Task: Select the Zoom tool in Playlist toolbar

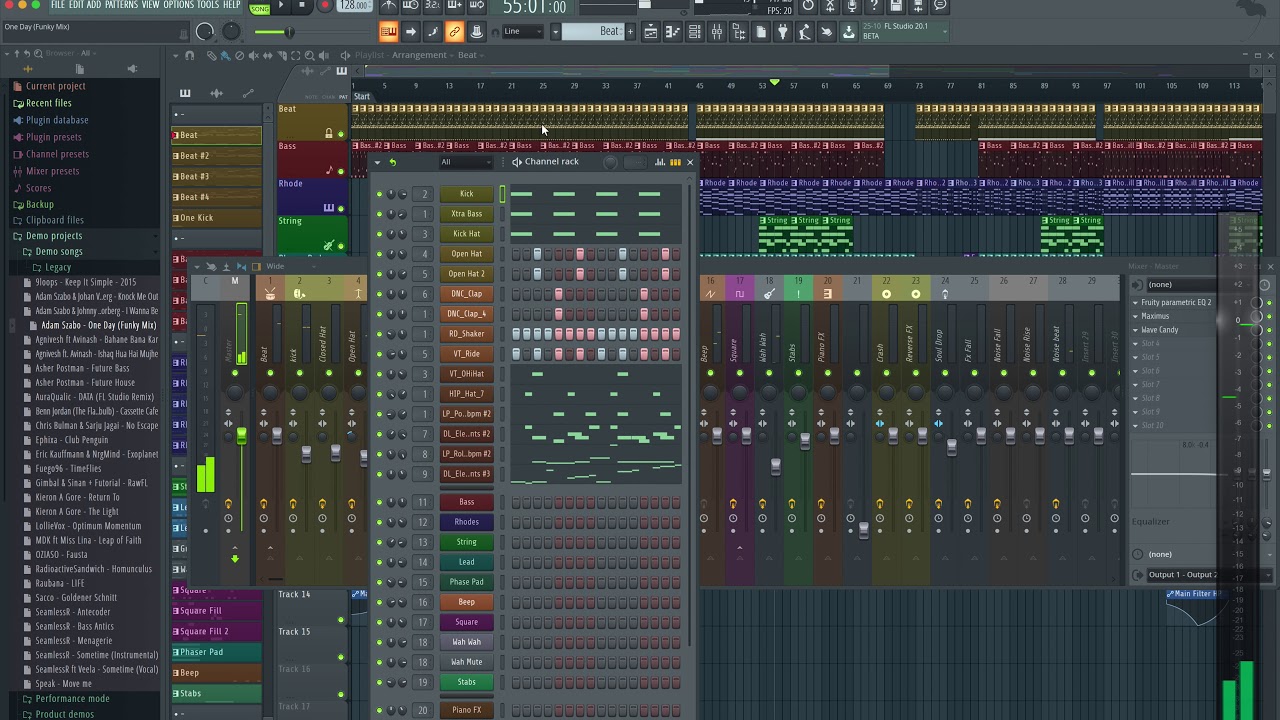Action: (x=309, y=55)
